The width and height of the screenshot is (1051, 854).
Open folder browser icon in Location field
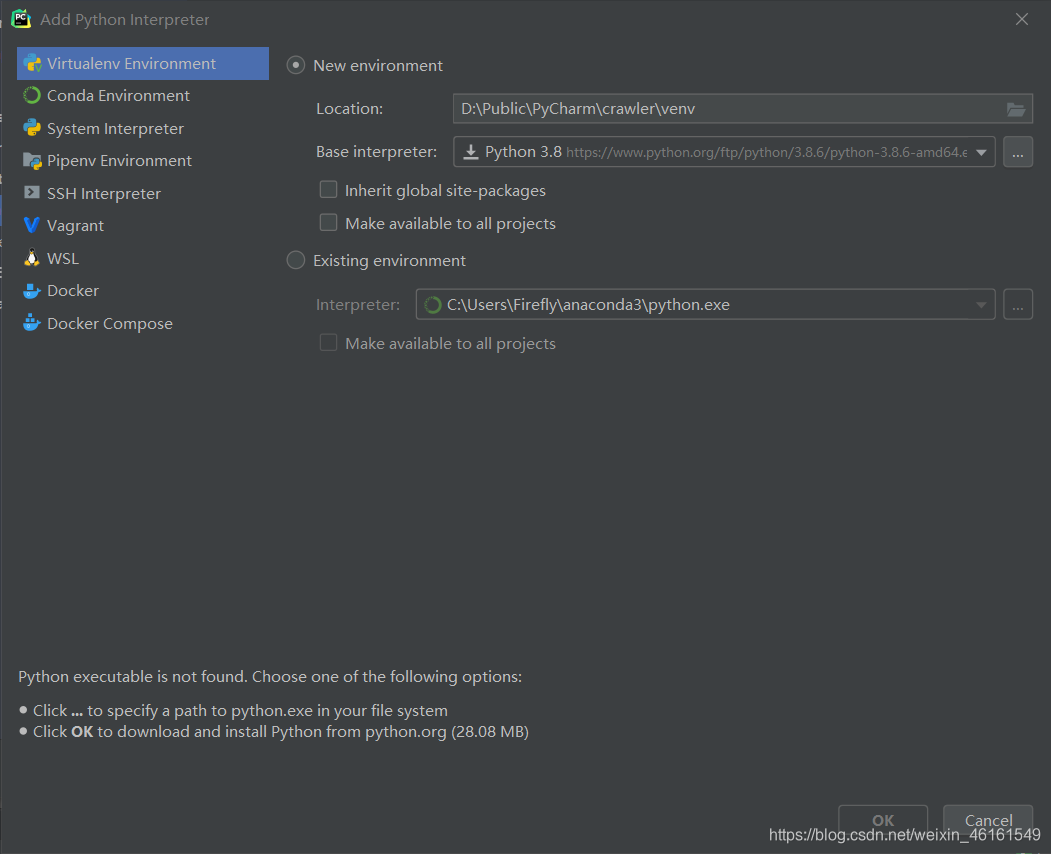1015,109
